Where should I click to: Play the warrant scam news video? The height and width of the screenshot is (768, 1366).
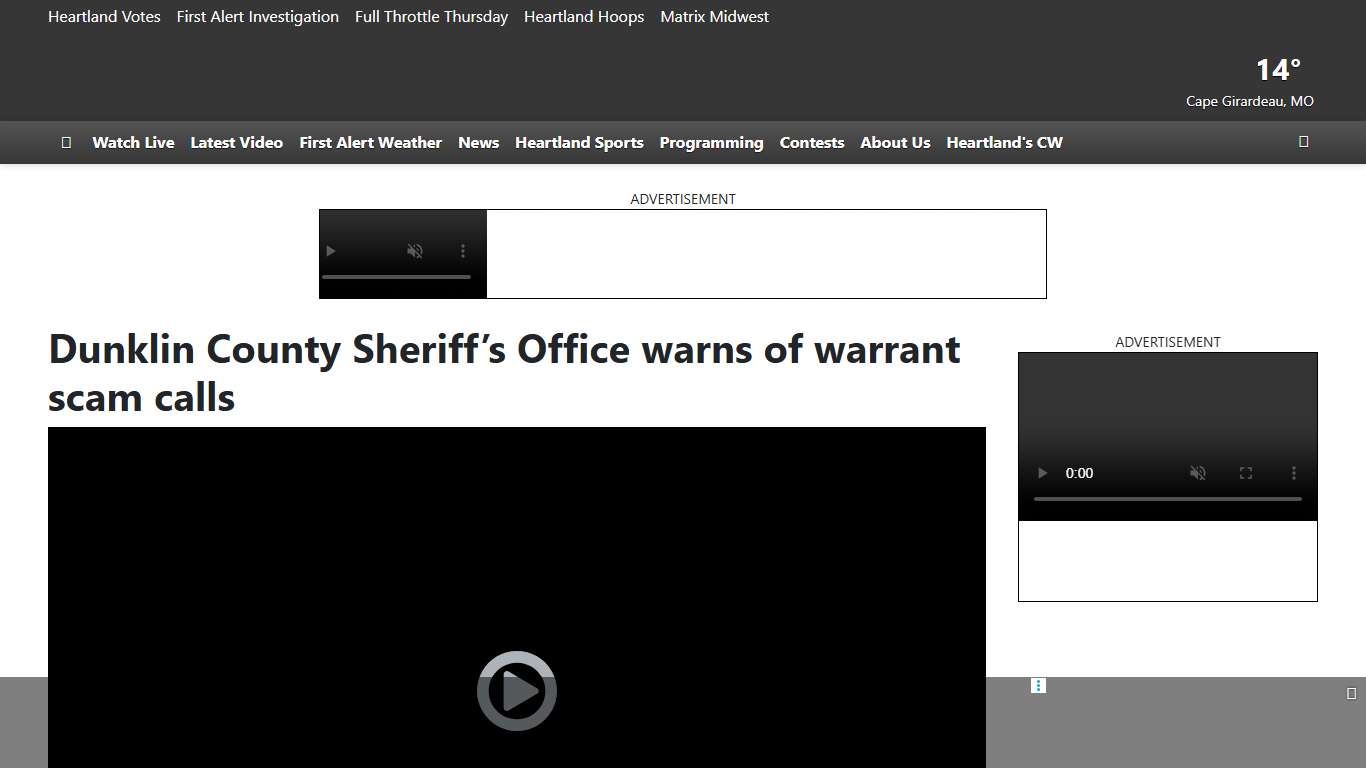tap(516, 690)
